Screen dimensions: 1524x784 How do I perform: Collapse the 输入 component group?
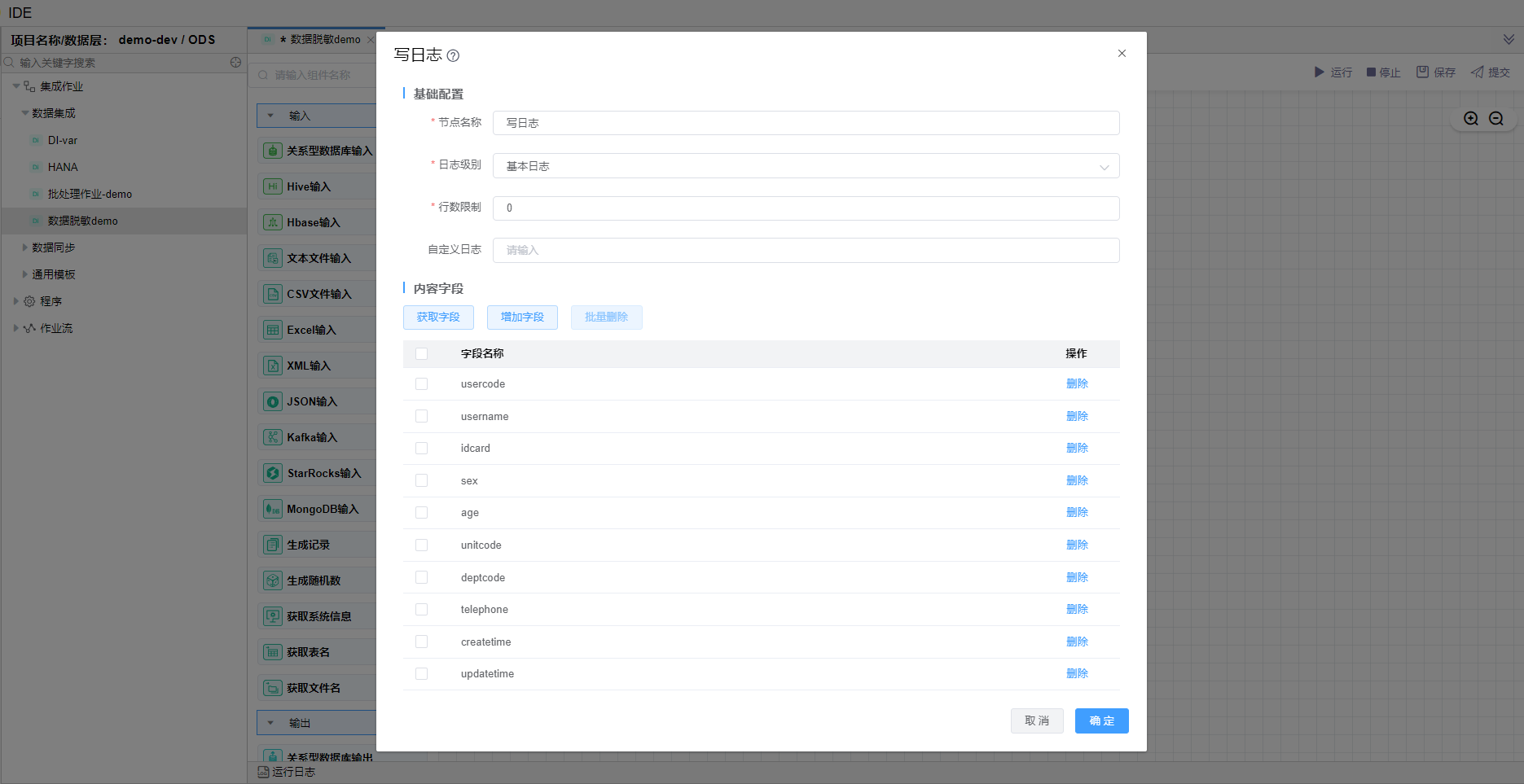coord(271,116)
